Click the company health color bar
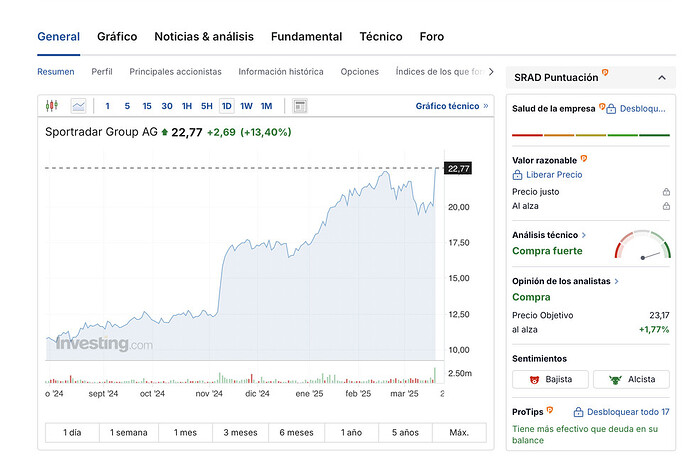 [x=591, y=135]
